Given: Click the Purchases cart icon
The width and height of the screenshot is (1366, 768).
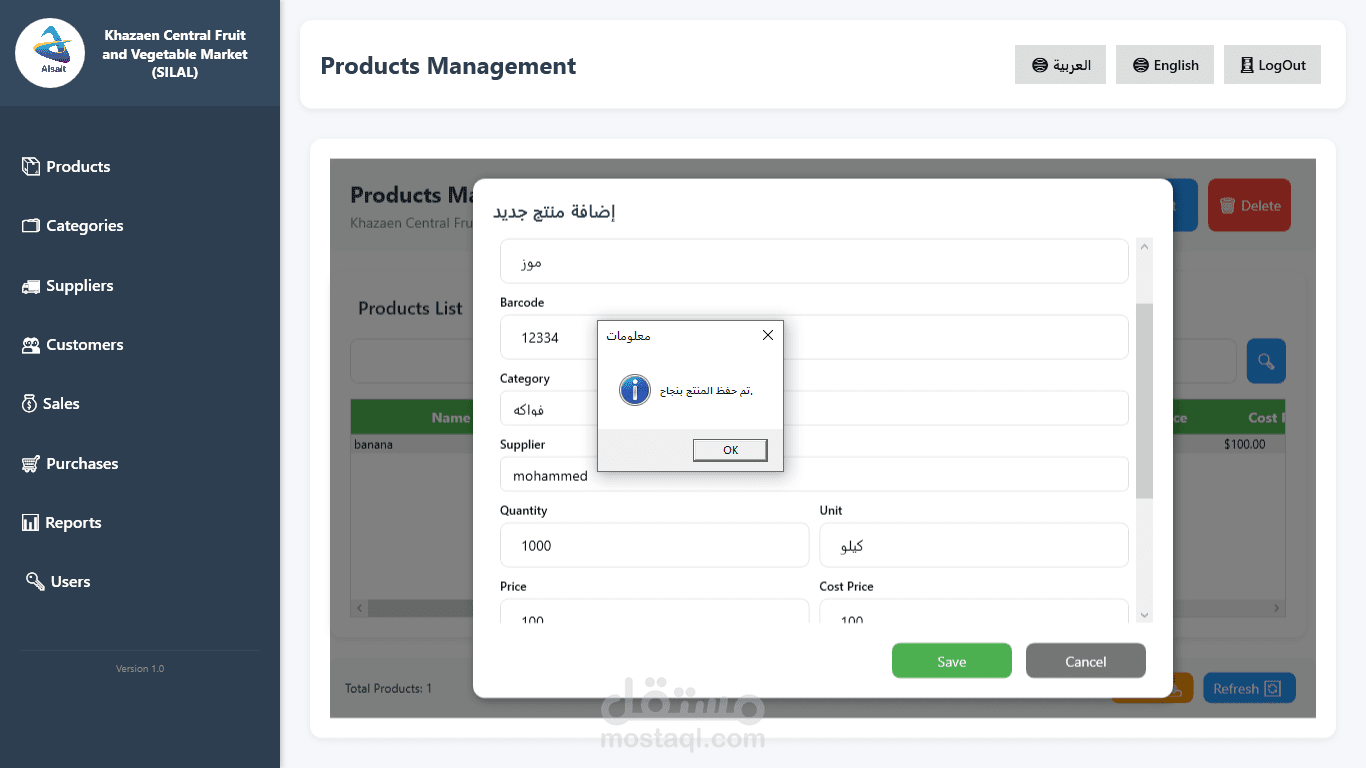Looking at the screenshot, I should (31, 464).
